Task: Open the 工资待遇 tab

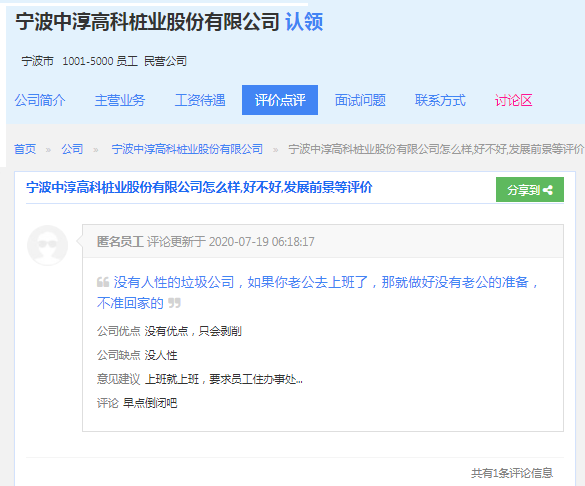Action: [200, 100]
